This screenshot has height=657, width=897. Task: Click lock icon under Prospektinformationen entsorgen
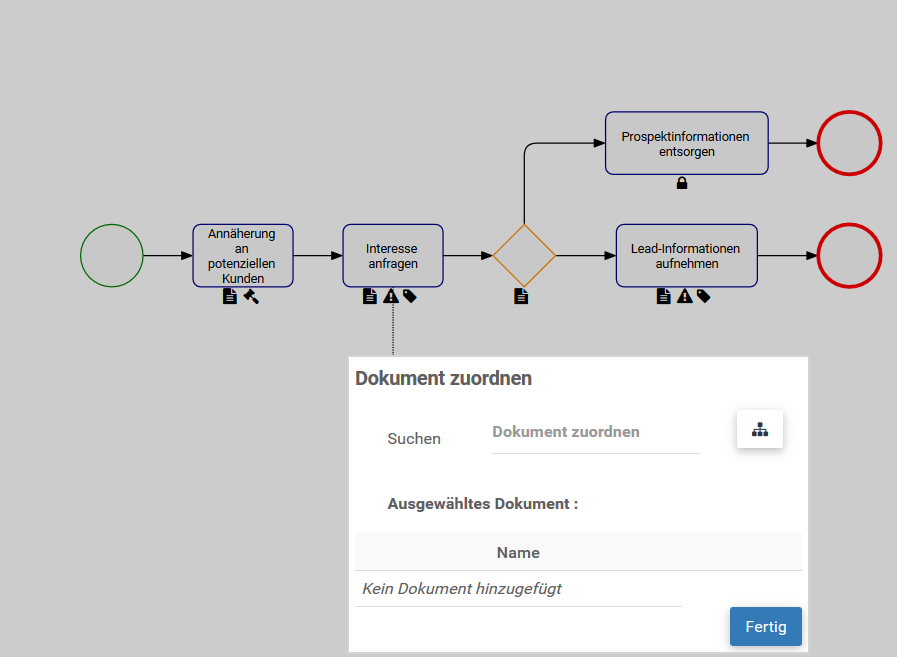click(x=682, y=183)
